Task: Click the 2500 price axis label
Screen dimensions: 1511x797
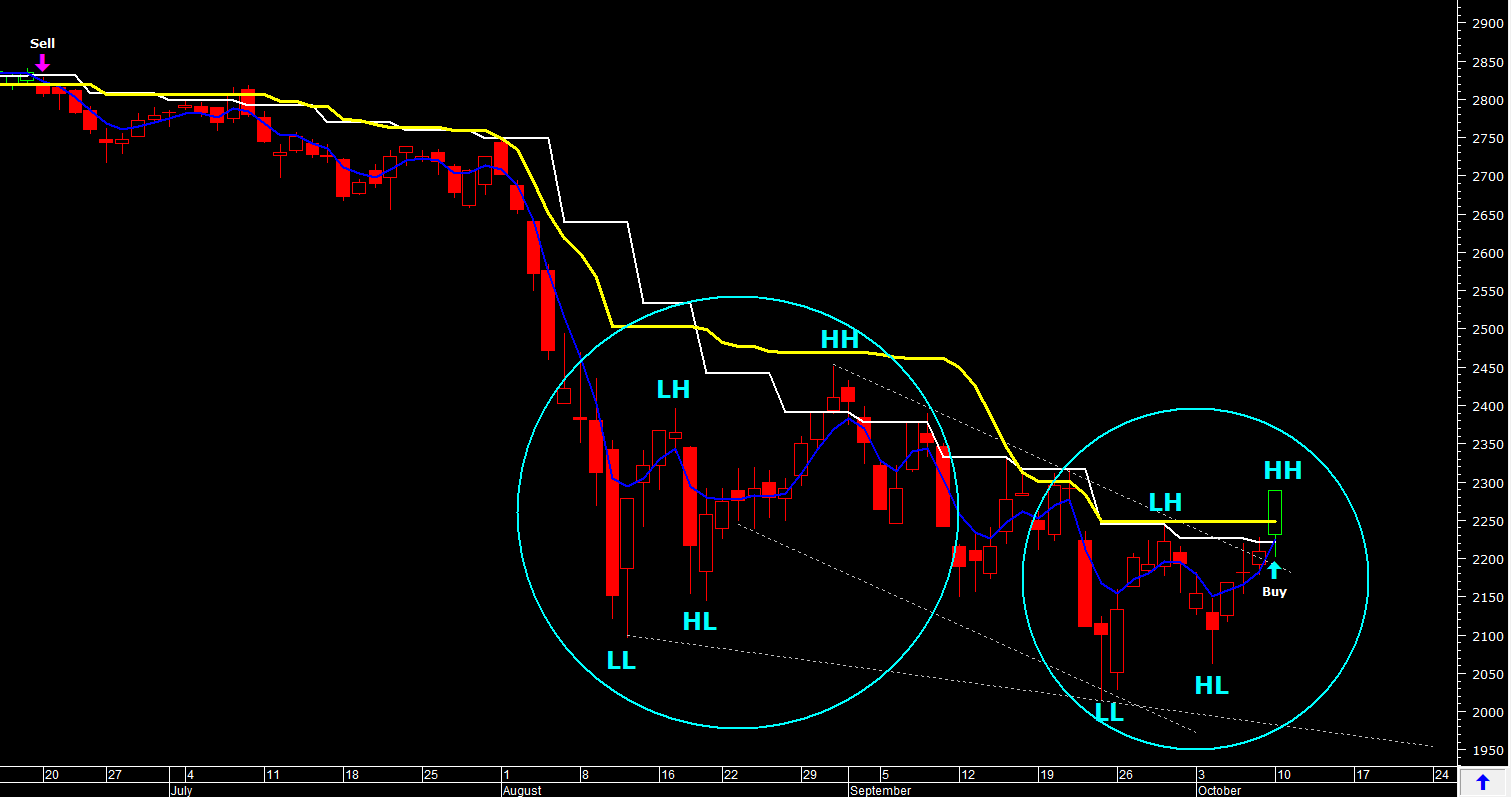Action: tap(1487, 329)
